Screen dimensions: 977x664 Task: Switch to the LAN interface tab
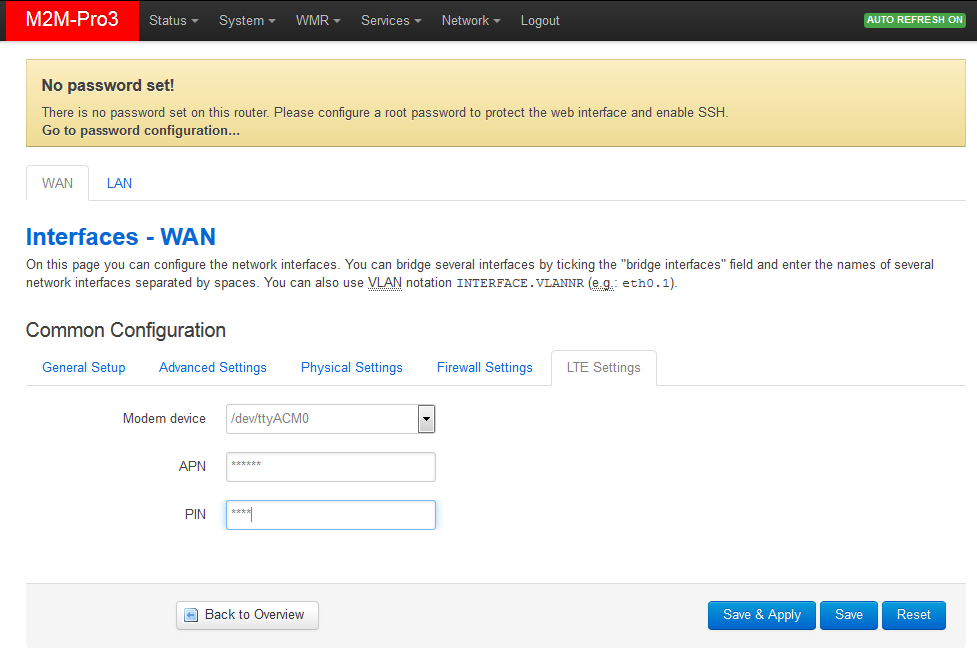119,183
